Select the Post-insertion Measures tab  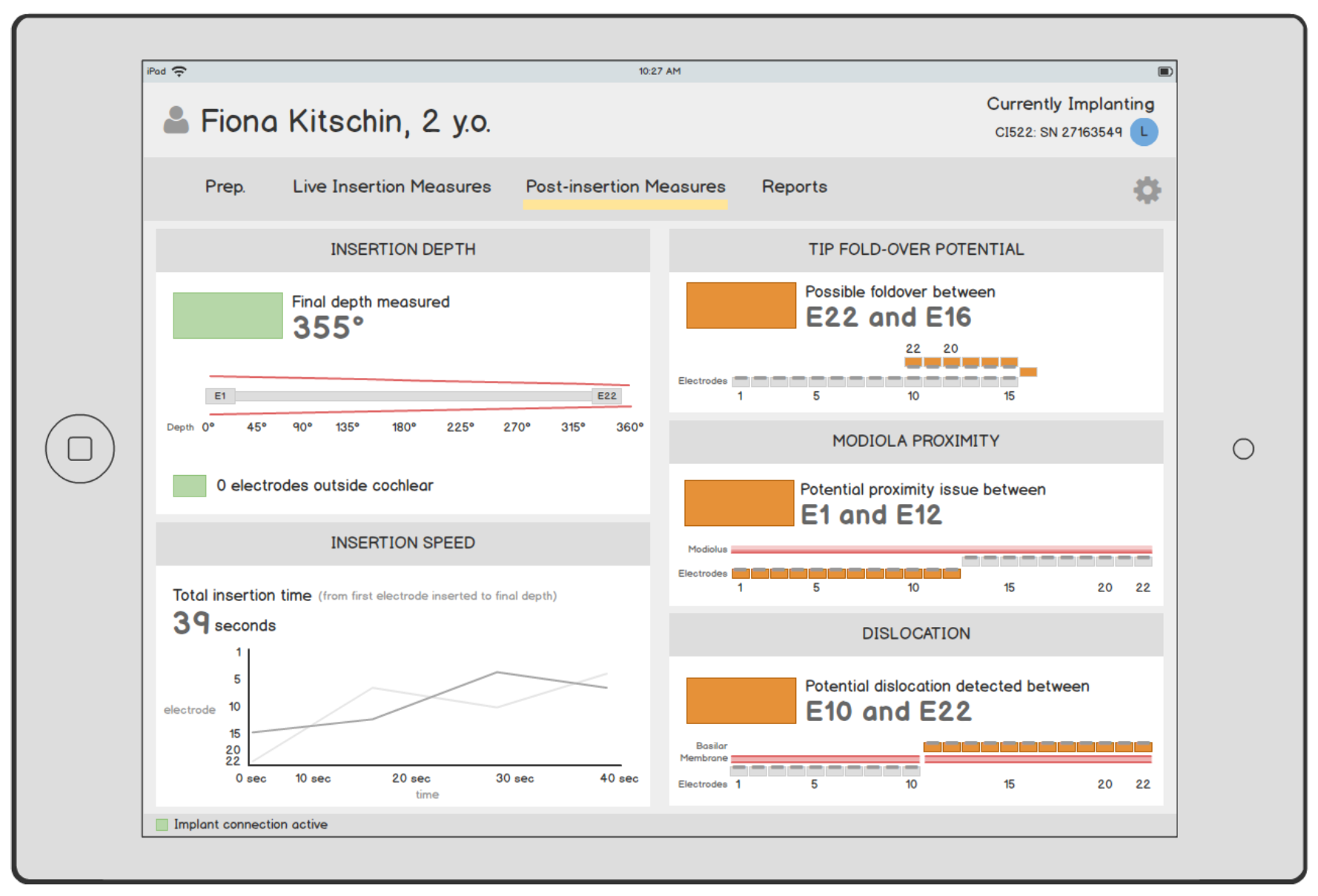tap(625, 187)
